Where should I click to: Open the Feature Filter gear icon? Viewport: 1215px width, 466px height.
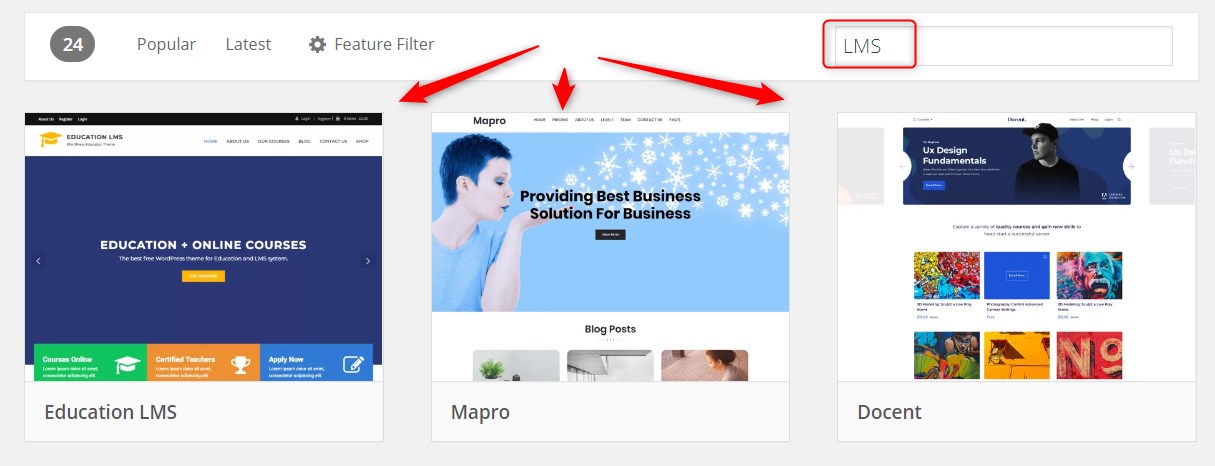click(x=318, y=44)
